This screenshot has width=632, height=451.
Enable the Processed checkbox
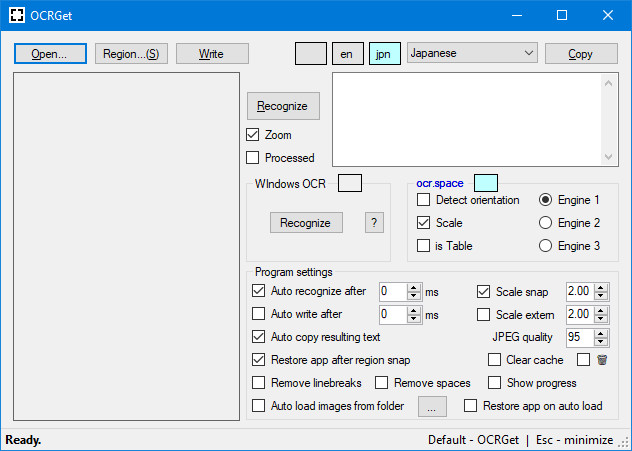click(253, 158)
